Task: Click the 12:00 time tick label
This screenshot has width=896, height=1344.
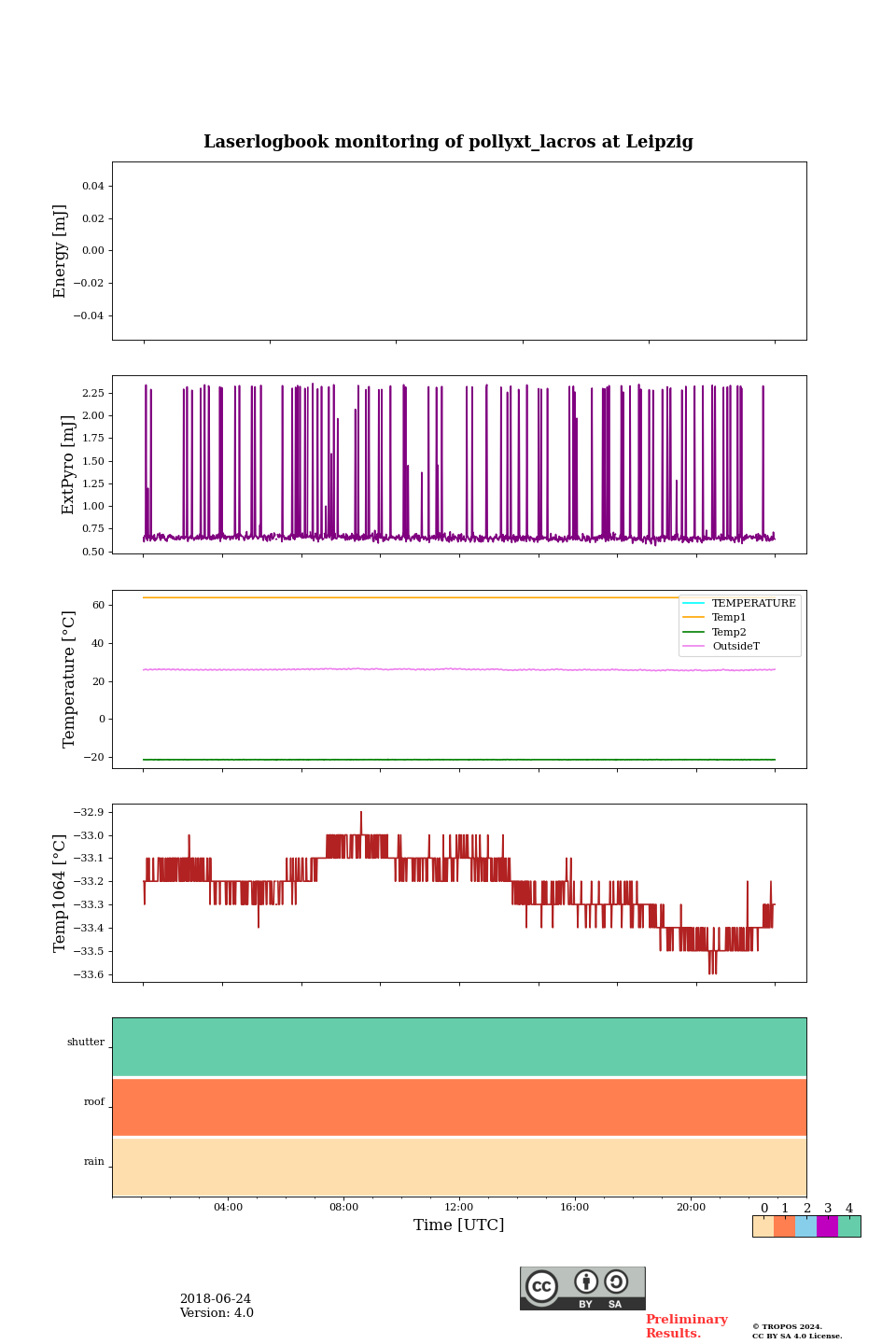Action: [459, 1207]
